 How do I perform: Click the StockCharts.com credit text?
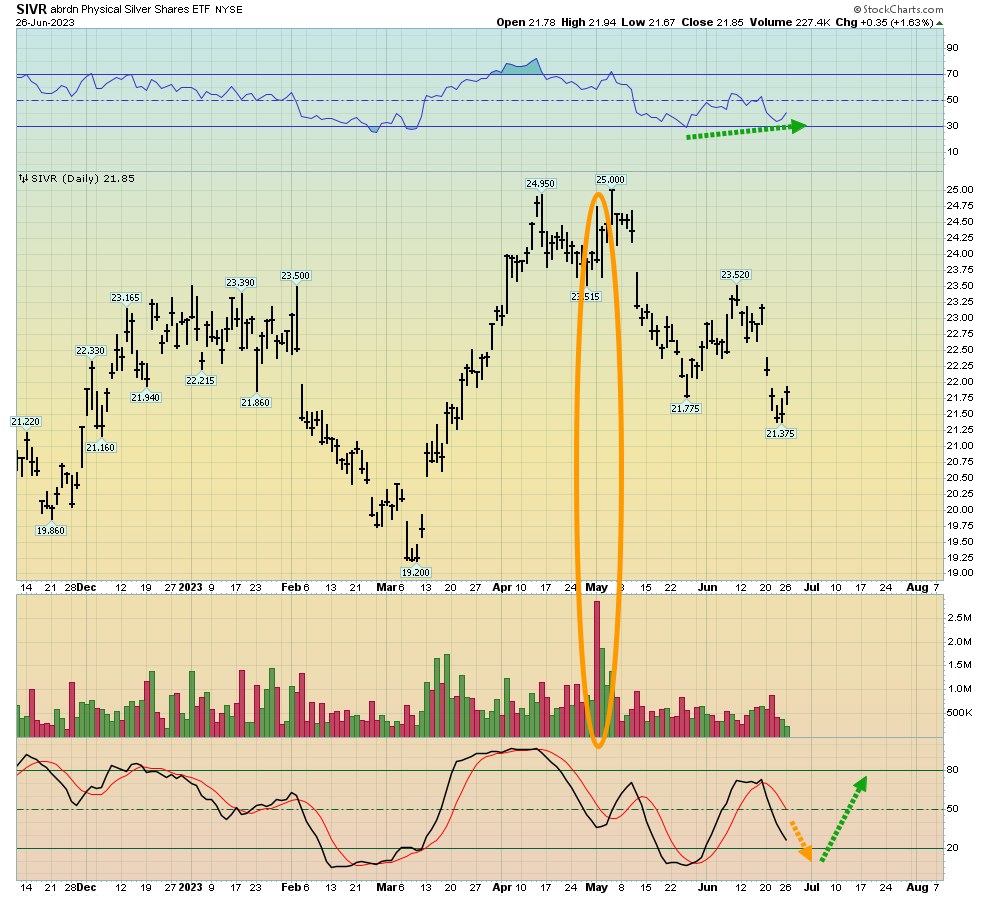point(898,9)
